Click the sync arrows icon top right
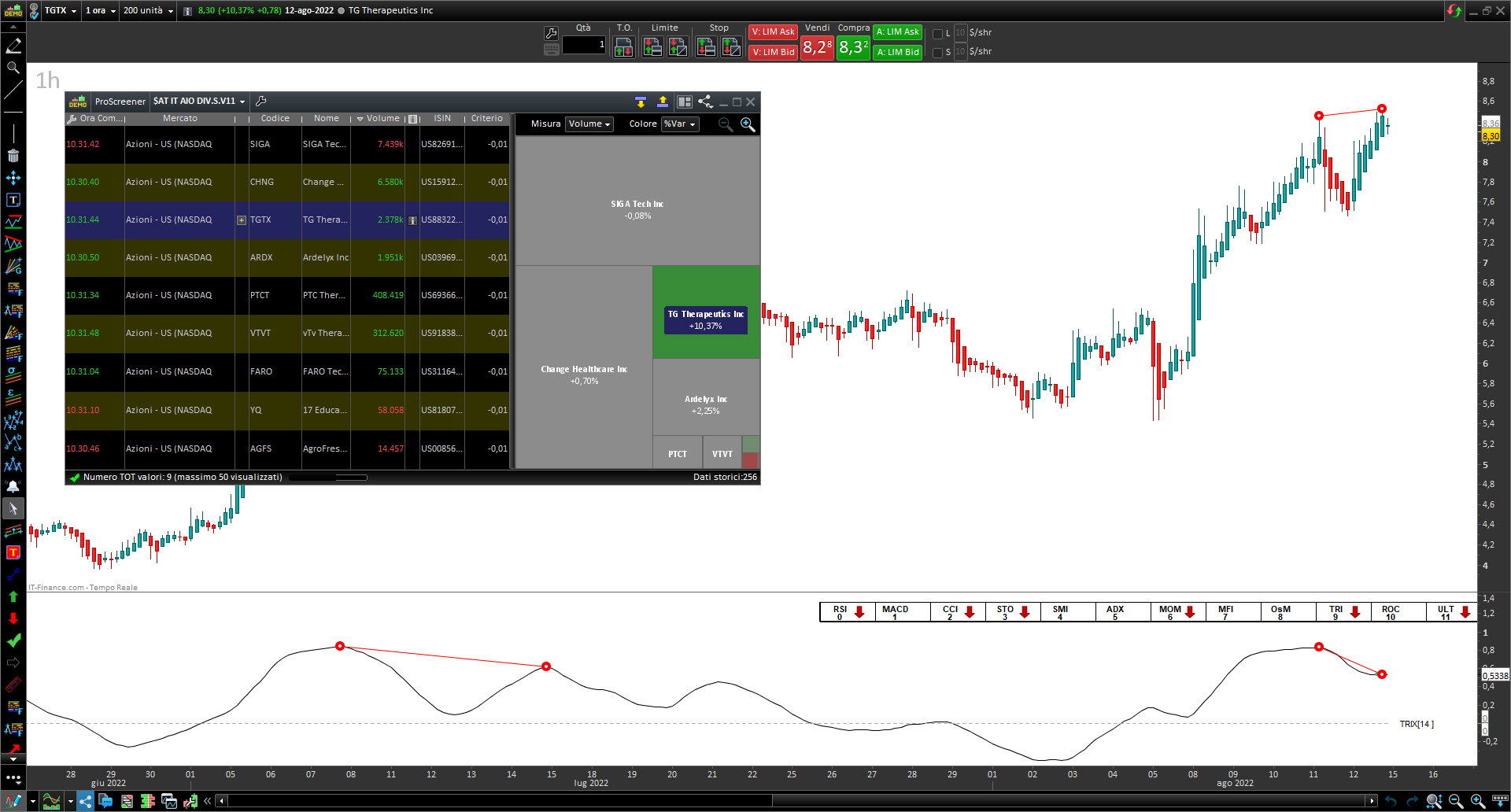Image resolution: width=1511 pixels, height=812 pixels. coord(1454,10)
